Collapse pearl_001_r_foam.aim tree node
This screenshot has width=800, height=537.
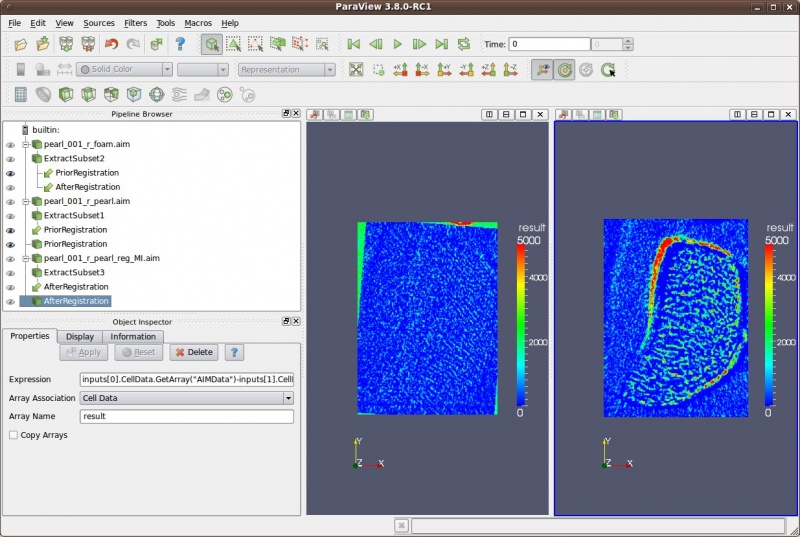pos(26,145)
